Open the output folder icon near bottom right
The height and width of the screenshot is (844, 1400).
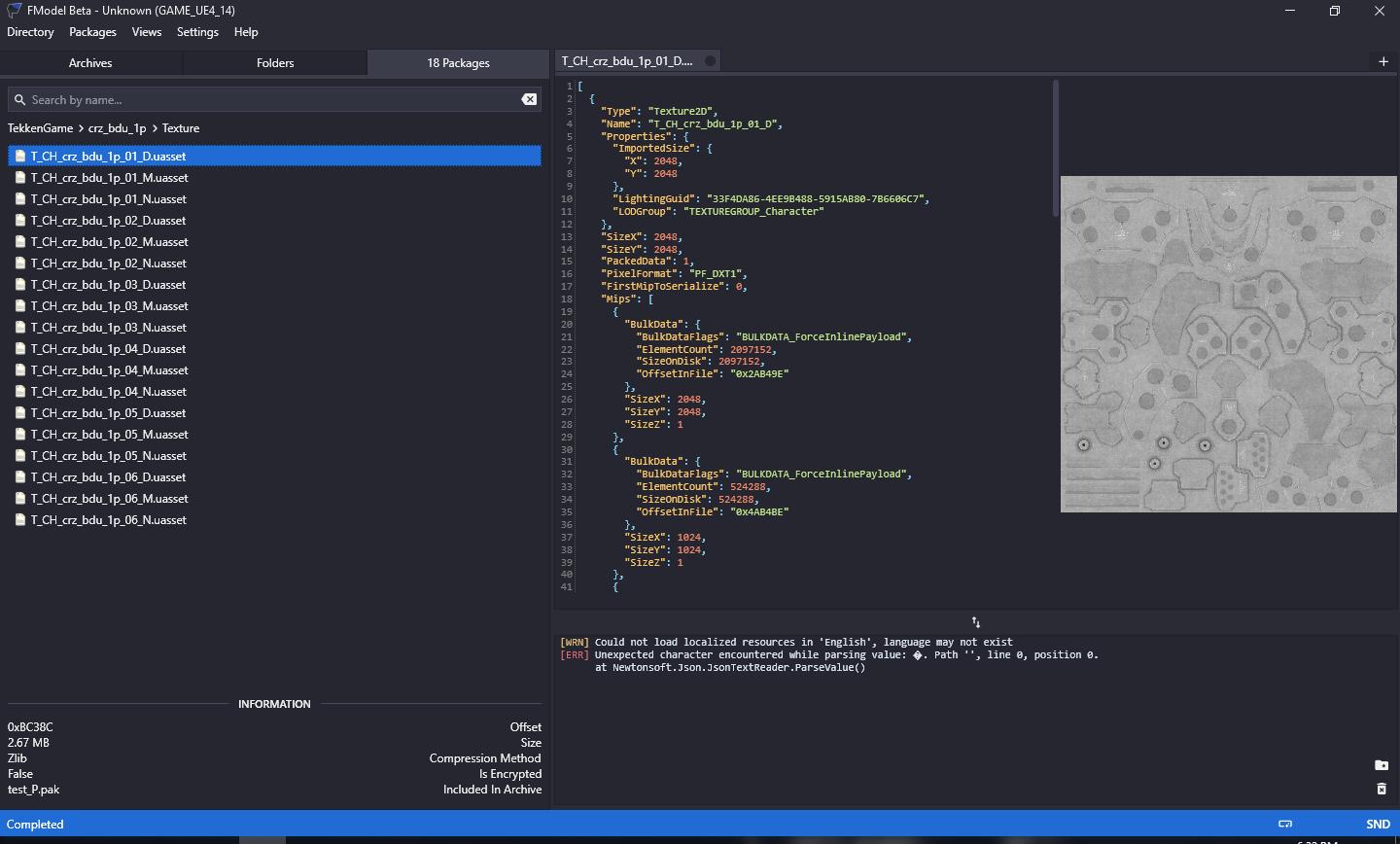click(x=1382, y=765)
